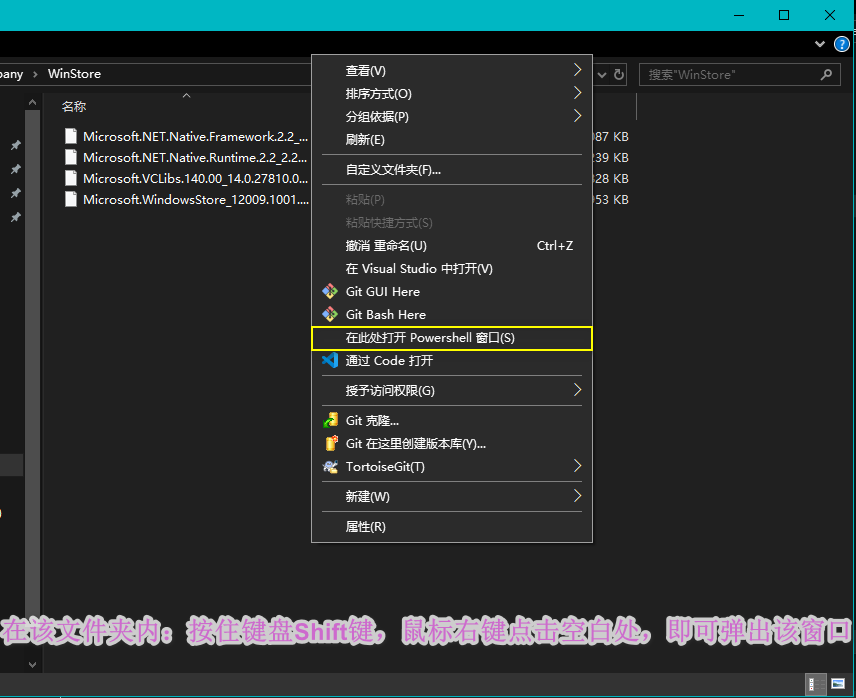Click the Git clone (克隆) icon
856x698 pixels.
330,420
